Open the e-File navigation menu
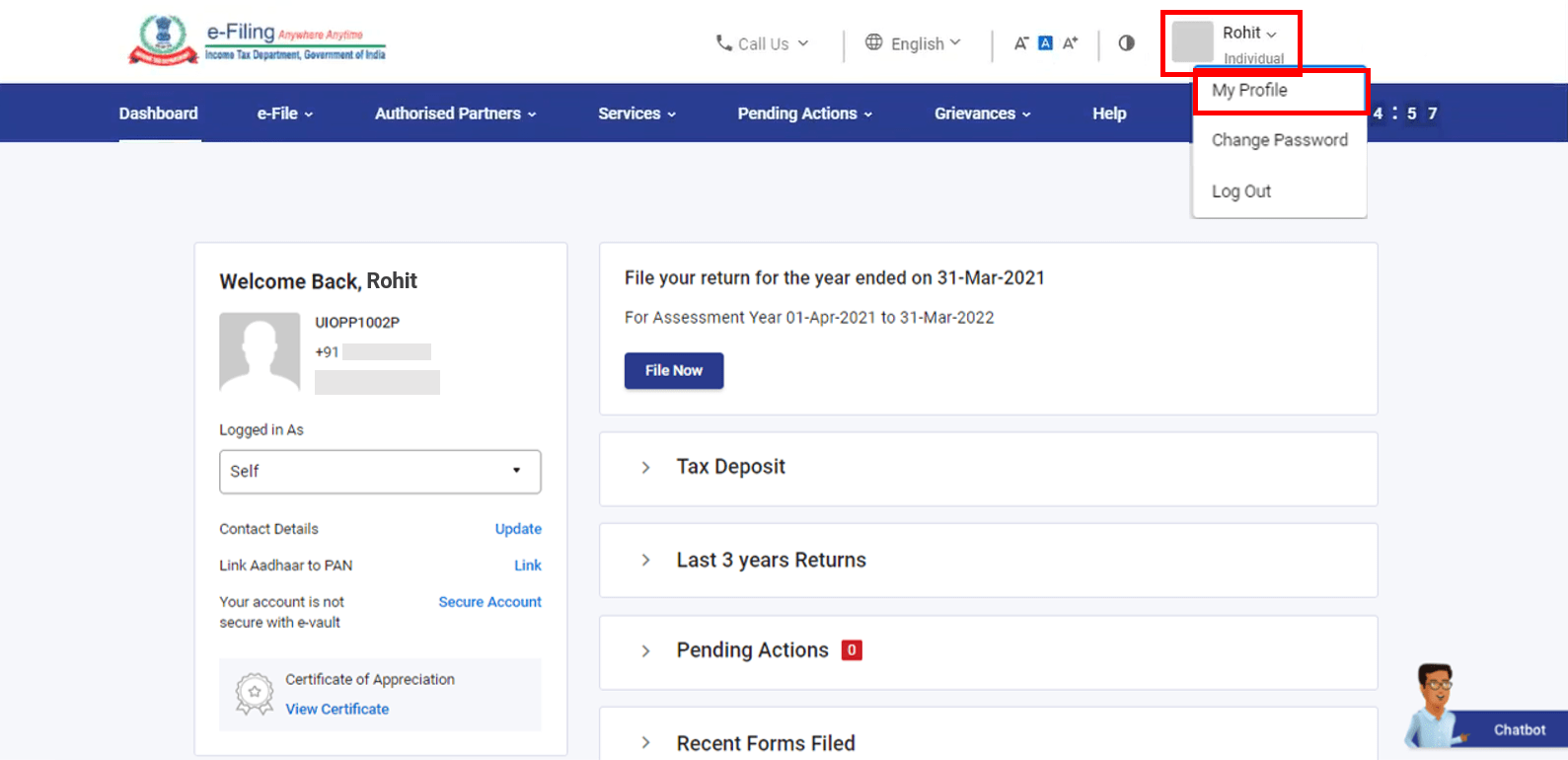Viewport: 1568px width, 760px height. [285, 114]
